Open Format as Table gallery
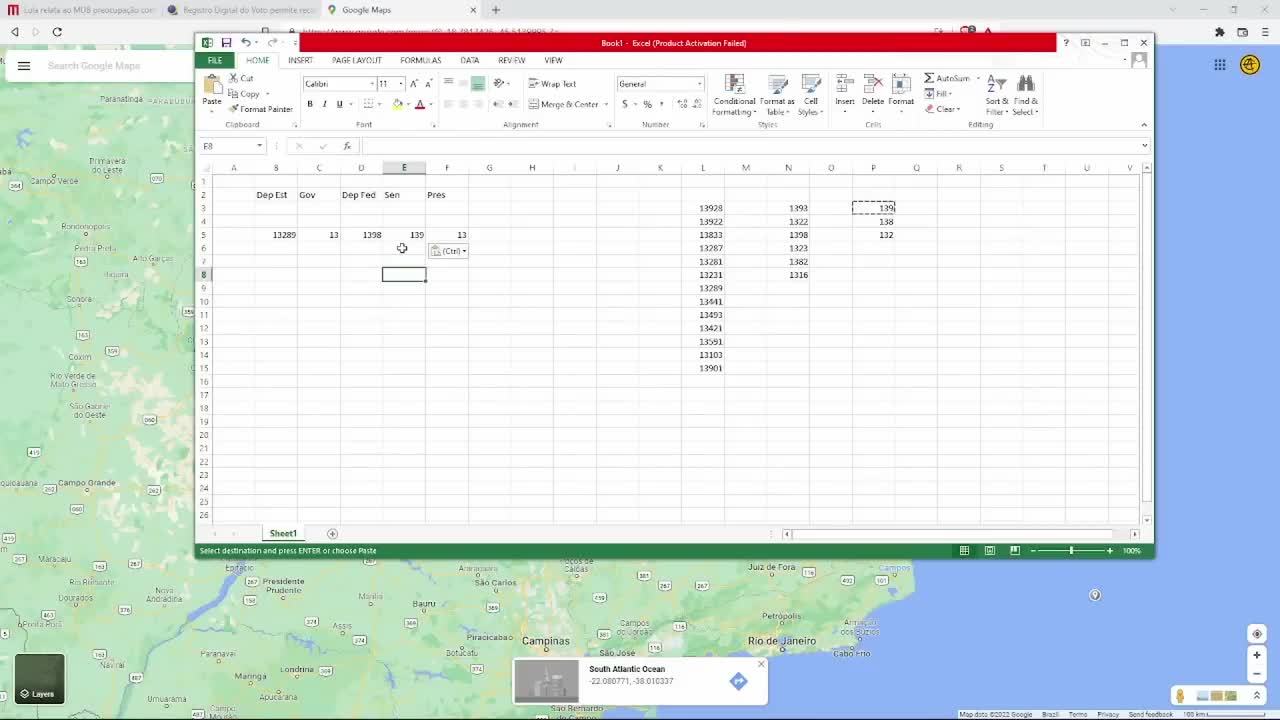Image resolution: width=1280 pixels, height=720 pixels. click(777, 96)
